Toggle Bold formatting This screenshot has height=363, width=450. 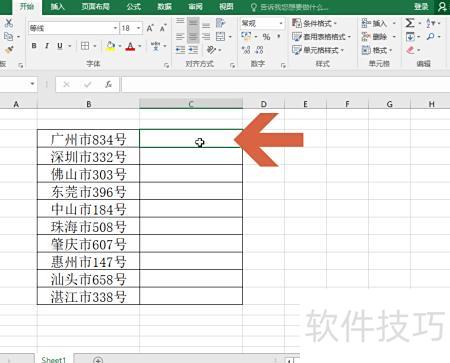(x=34, y=46)
